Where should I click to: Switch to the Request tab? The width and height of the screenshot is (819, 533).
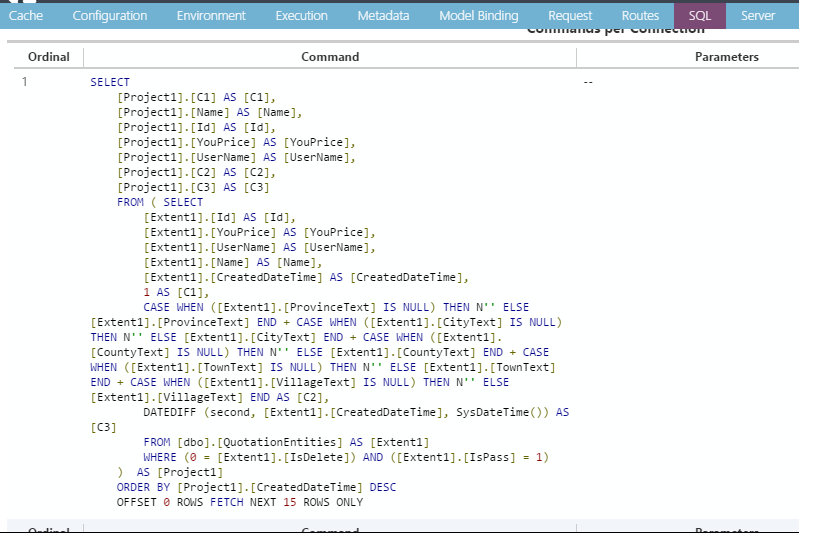(570, 16)
